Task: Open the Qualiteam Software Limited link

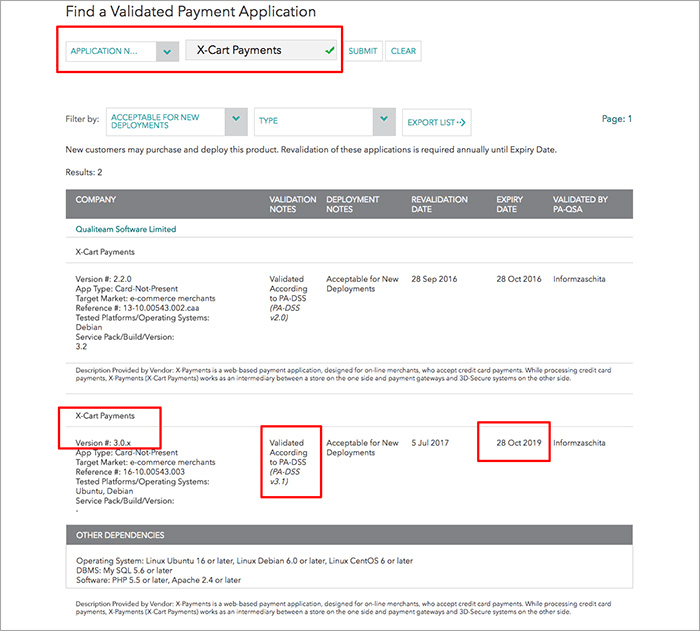Action: pyautogui.click(x=125, y=229)
